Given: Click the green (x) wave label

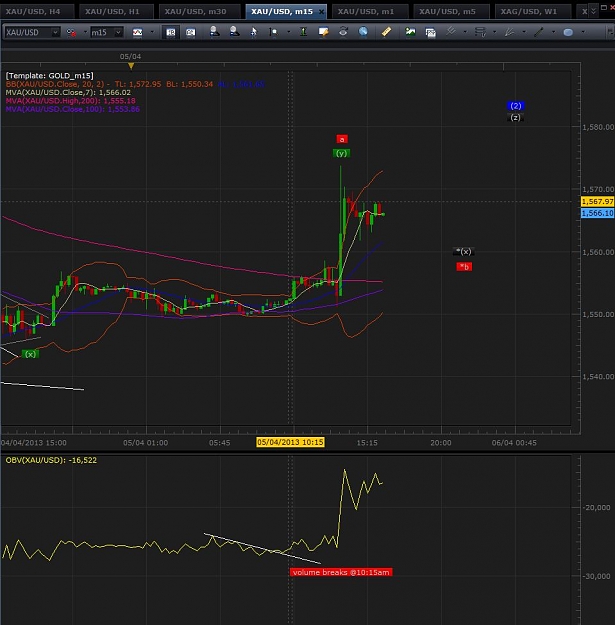Looking at the screenshot, I should (x=30, y=354).
